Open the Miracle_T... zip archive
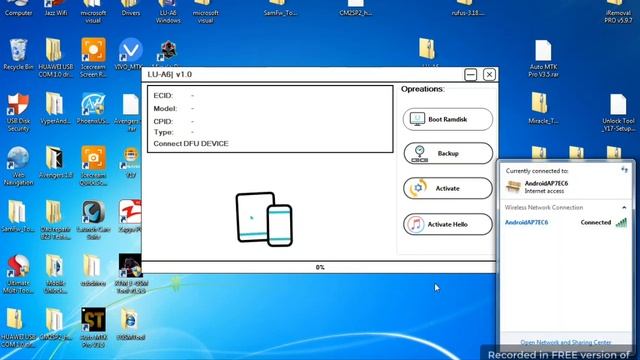640x360 pixels. pyautogui.click(x=543, y=109)
